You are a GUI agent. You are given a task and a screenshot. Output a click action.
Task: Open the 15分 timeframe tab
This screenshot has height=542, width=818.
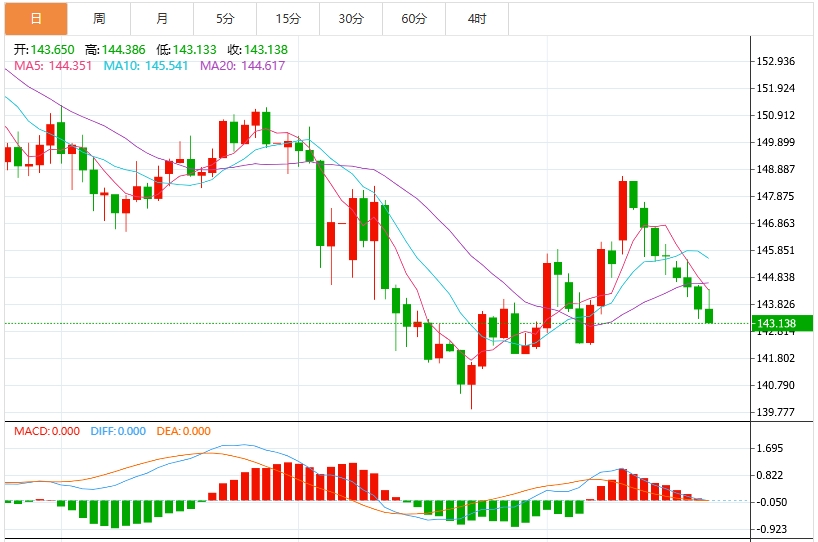(x=288, y=19)
